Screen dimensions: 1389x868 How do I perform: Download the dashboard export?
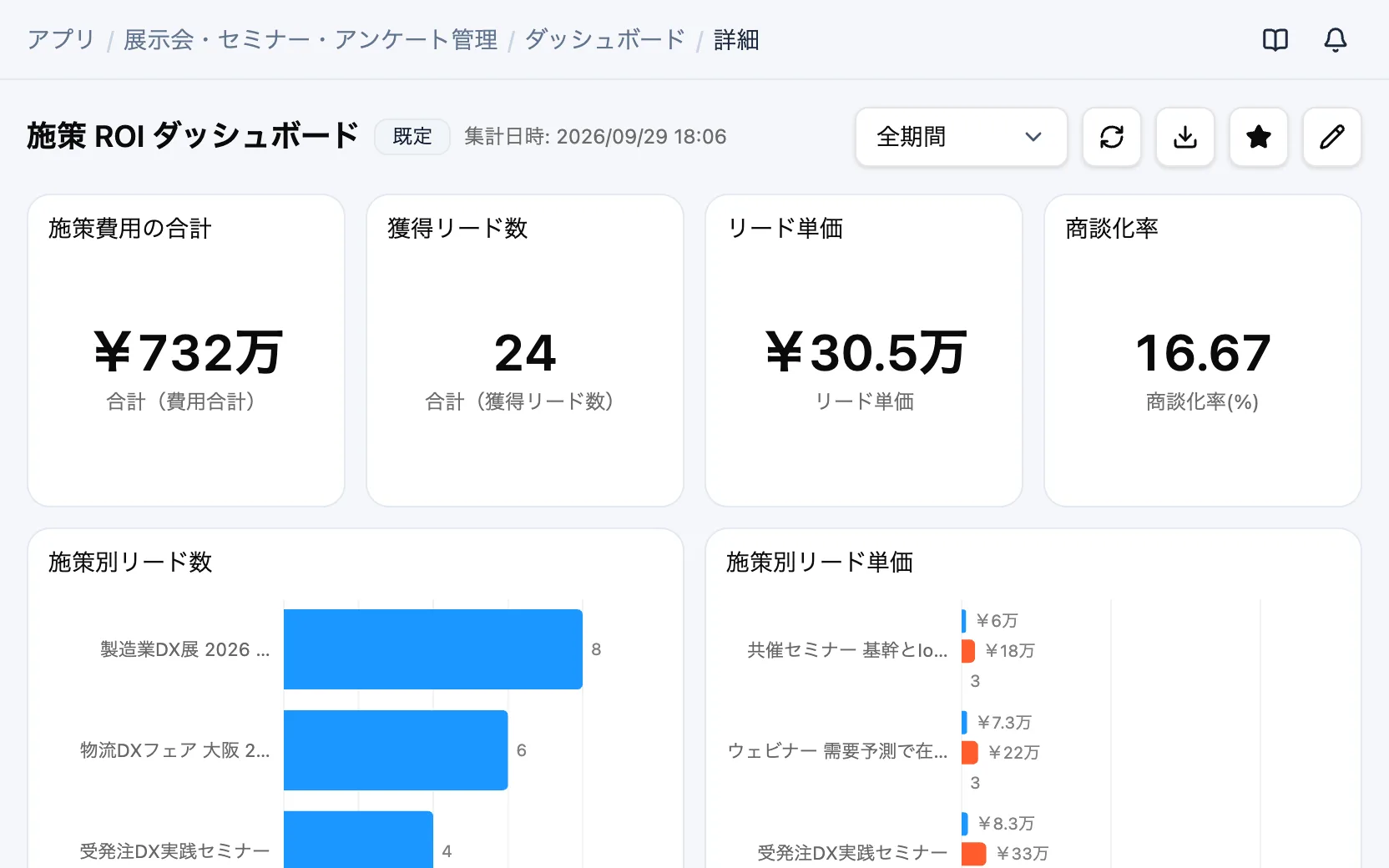tap(1184, 137)
